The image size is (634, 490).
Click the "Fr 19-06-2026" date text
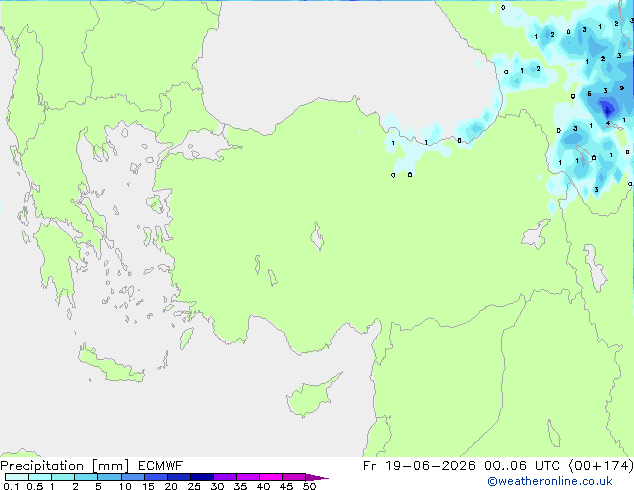419,466
